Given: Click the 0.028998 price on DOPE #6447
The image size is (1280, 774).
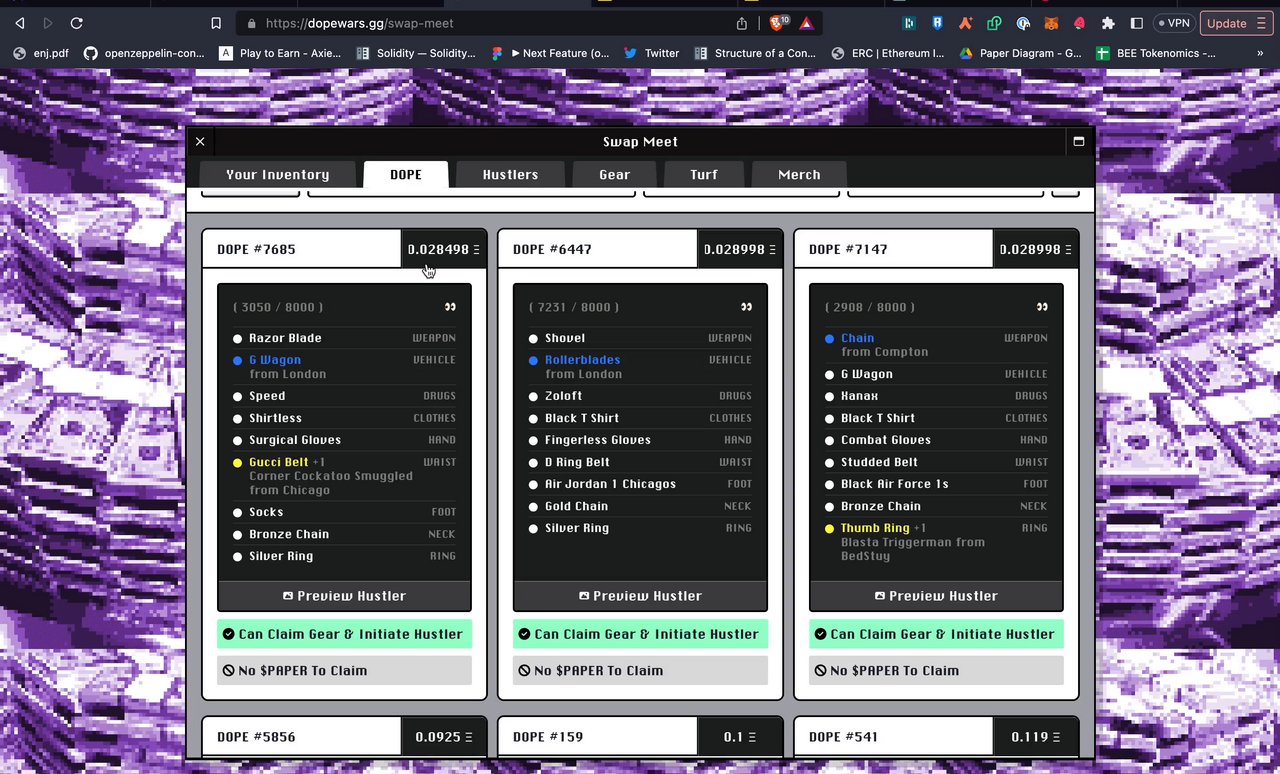Looking at the screenshot, I should (740, 249).
